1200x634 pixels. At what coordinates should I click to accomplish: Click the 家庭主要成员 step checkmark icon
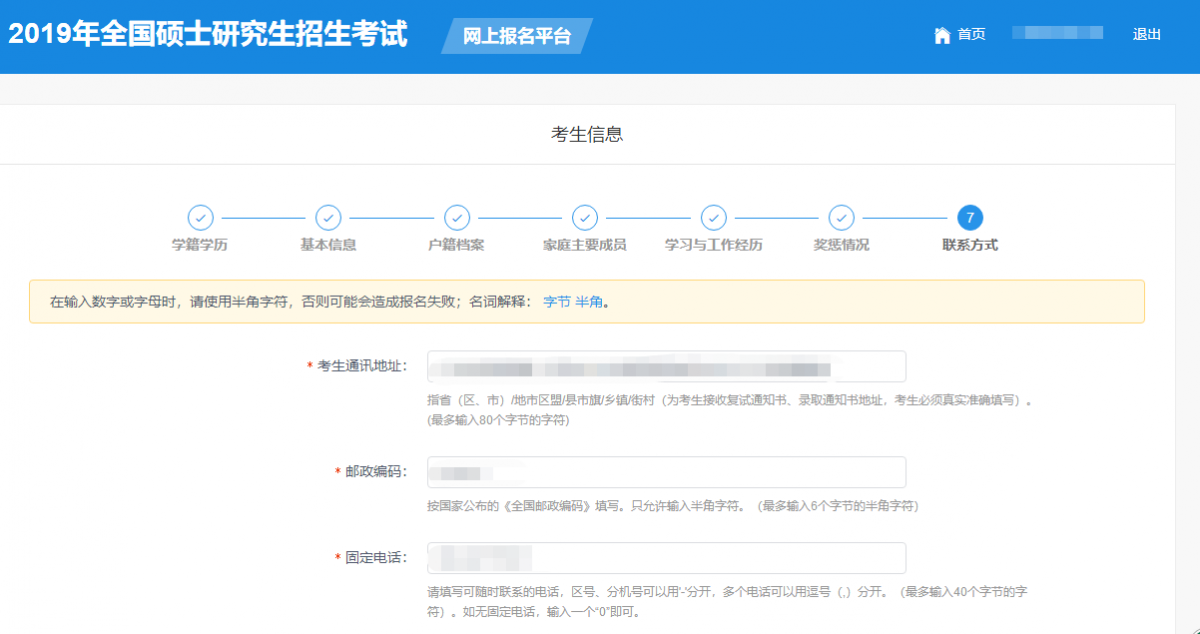pos(585,217)
